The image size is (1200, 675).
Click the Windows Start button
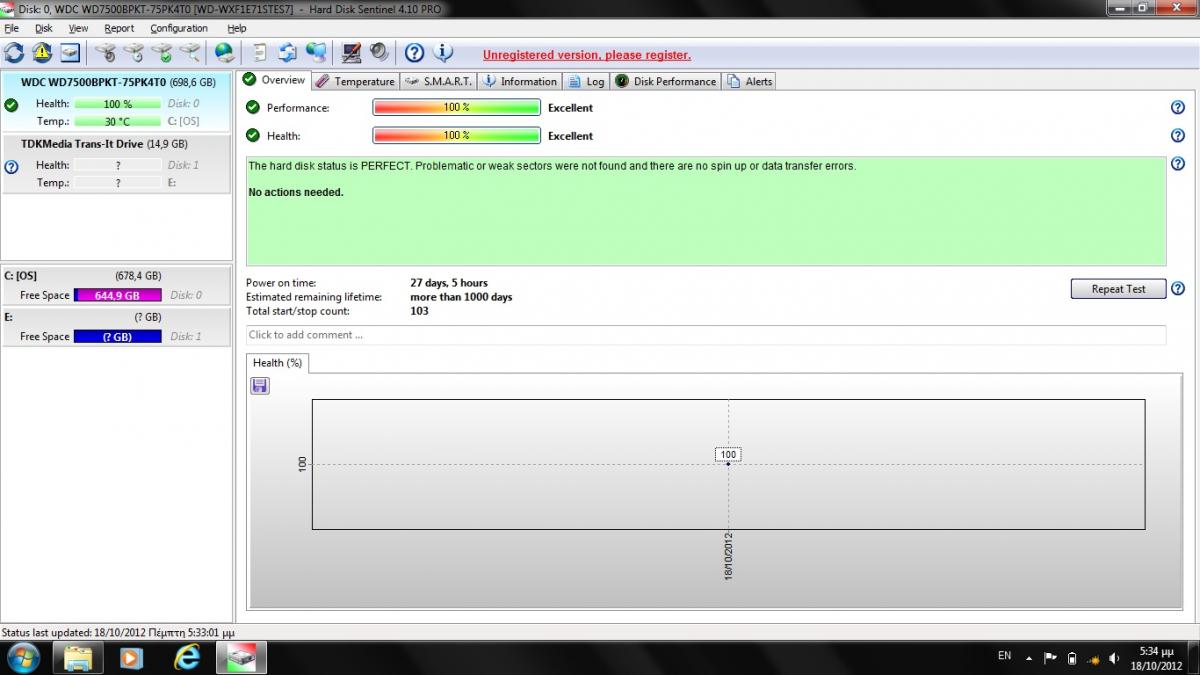point(23,657)
